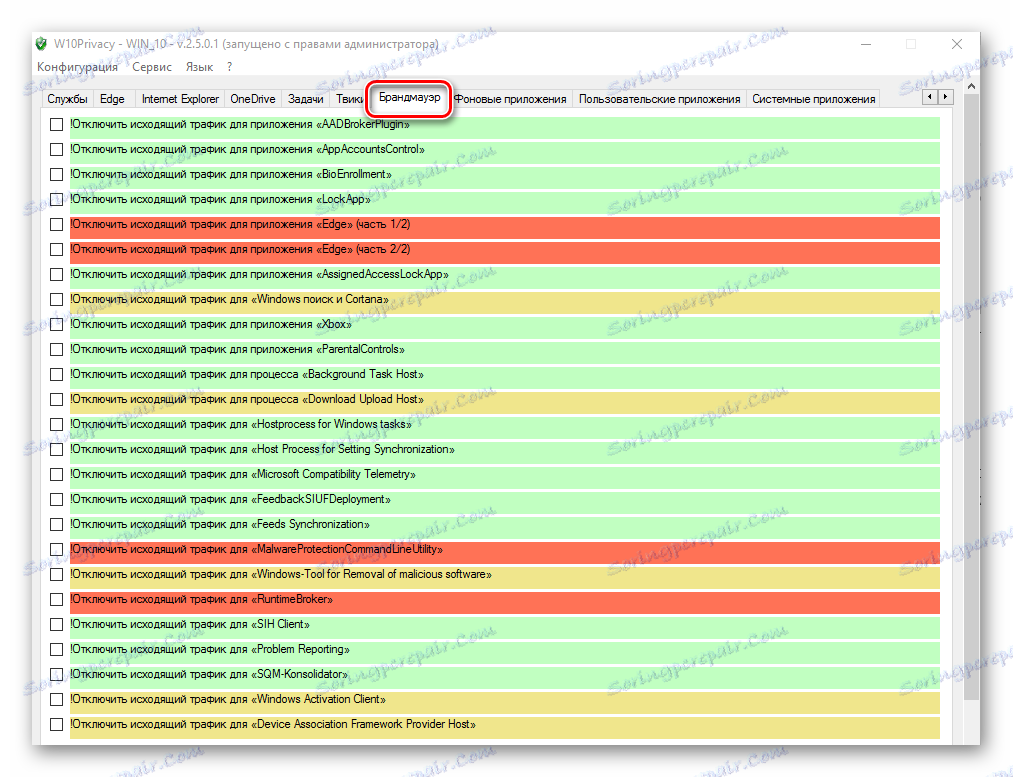Check the Problem Reporting checkbox
Screen dimensions: 1013x777
pos(57,650)
